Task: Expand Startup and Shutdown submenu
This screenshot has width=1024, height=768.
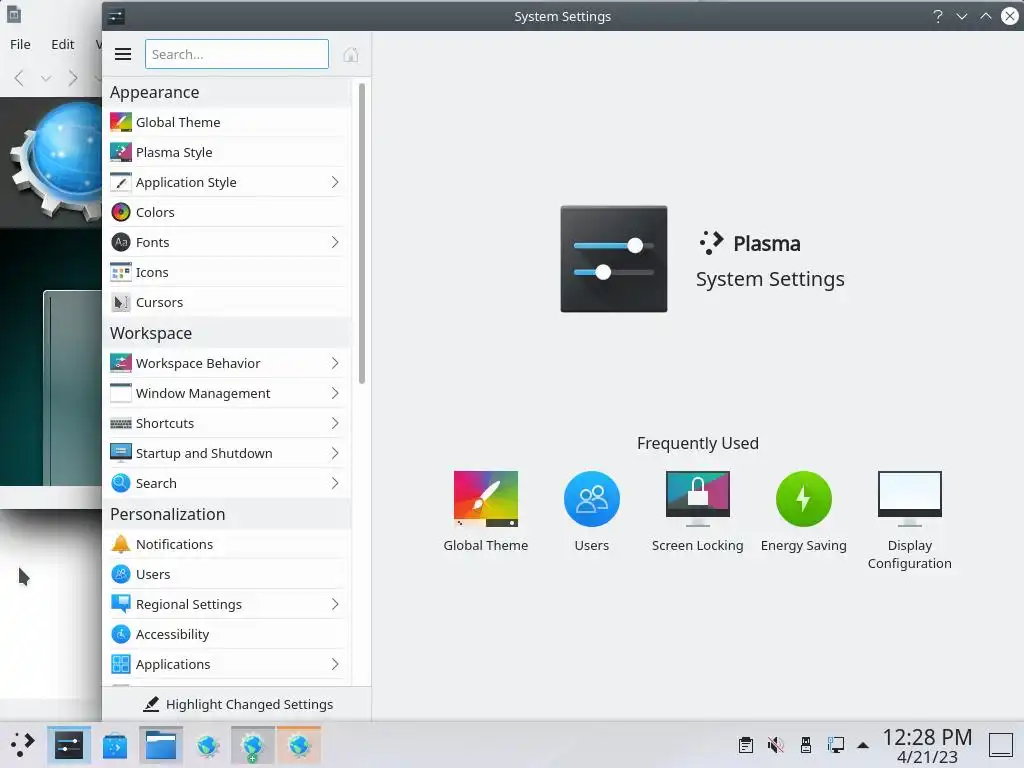Action: click(334, 453)
